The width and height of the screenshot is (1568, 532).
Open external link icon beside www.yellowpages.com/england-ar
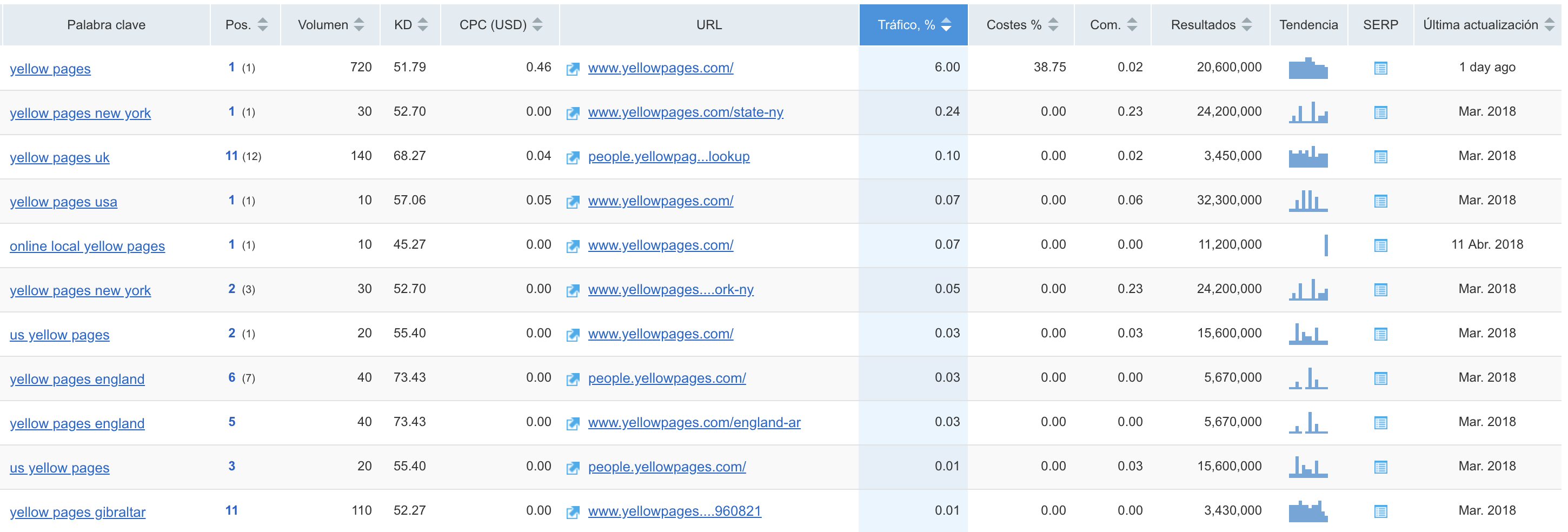[x=572, y=424]
